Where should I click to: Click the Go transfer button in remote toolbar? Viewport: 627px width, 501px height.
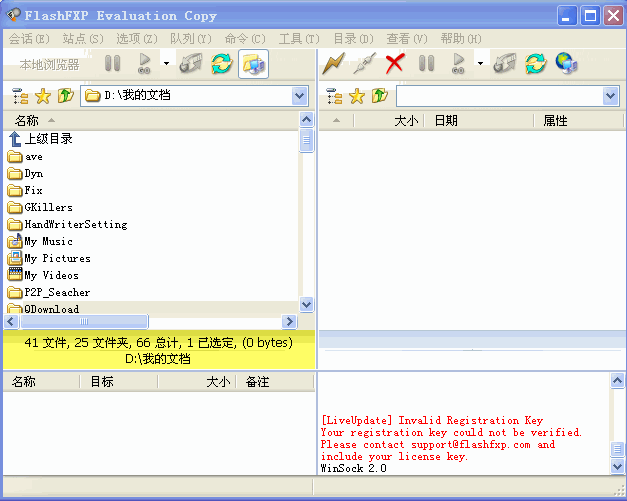458,64
